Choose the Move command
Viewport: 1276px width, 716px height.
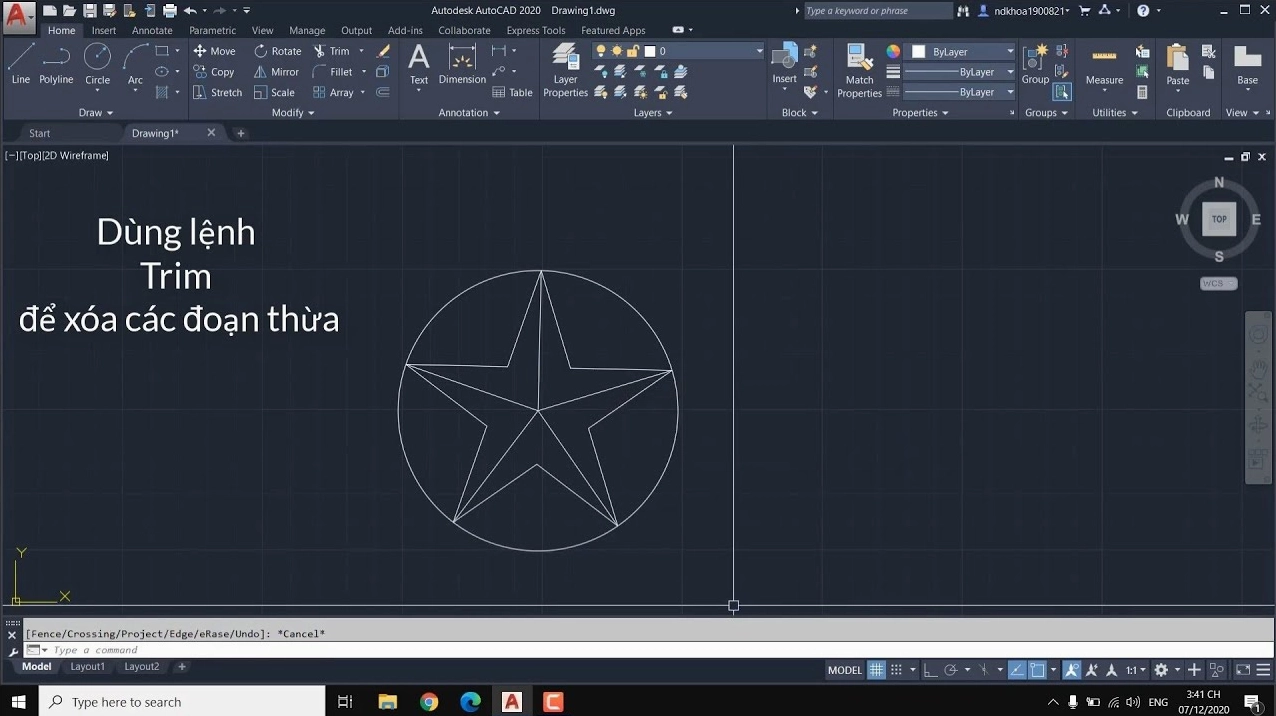click(x=214, y=51)
